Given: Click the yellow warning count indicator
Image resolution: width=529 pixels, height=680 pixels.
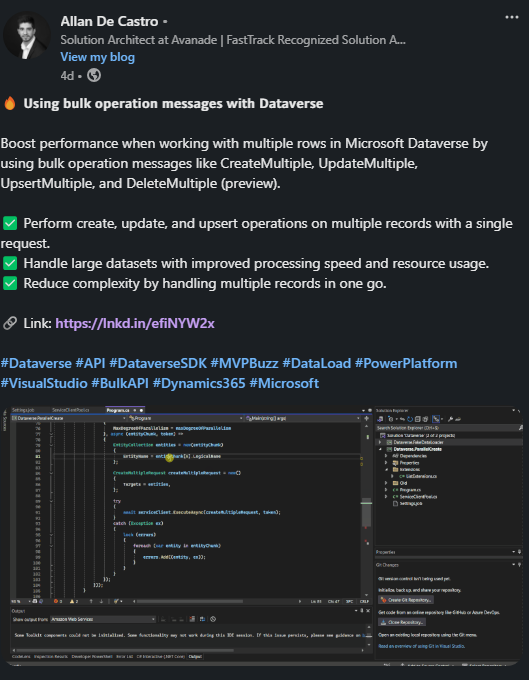Looking at the screenshot, I should (74, 601).
